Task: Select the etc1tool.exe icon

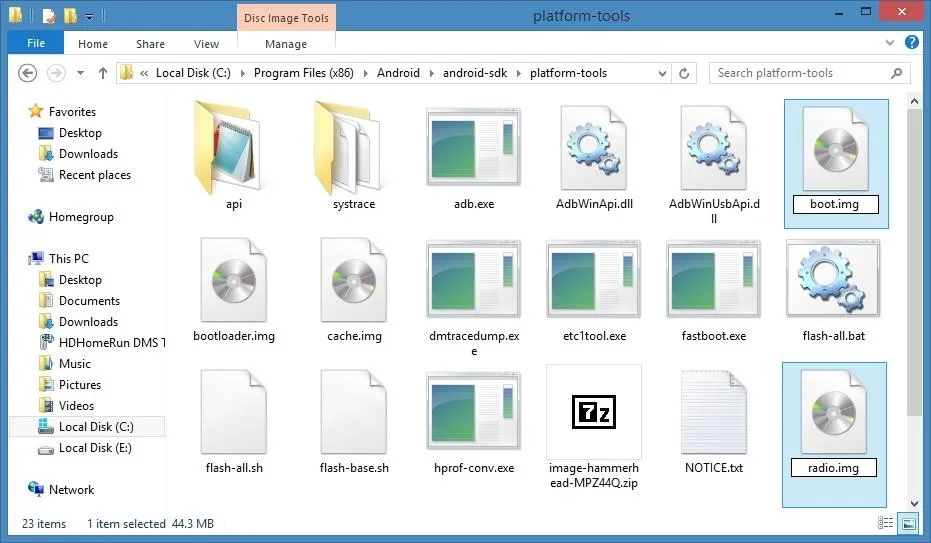Action: click(x=593, y=279)
